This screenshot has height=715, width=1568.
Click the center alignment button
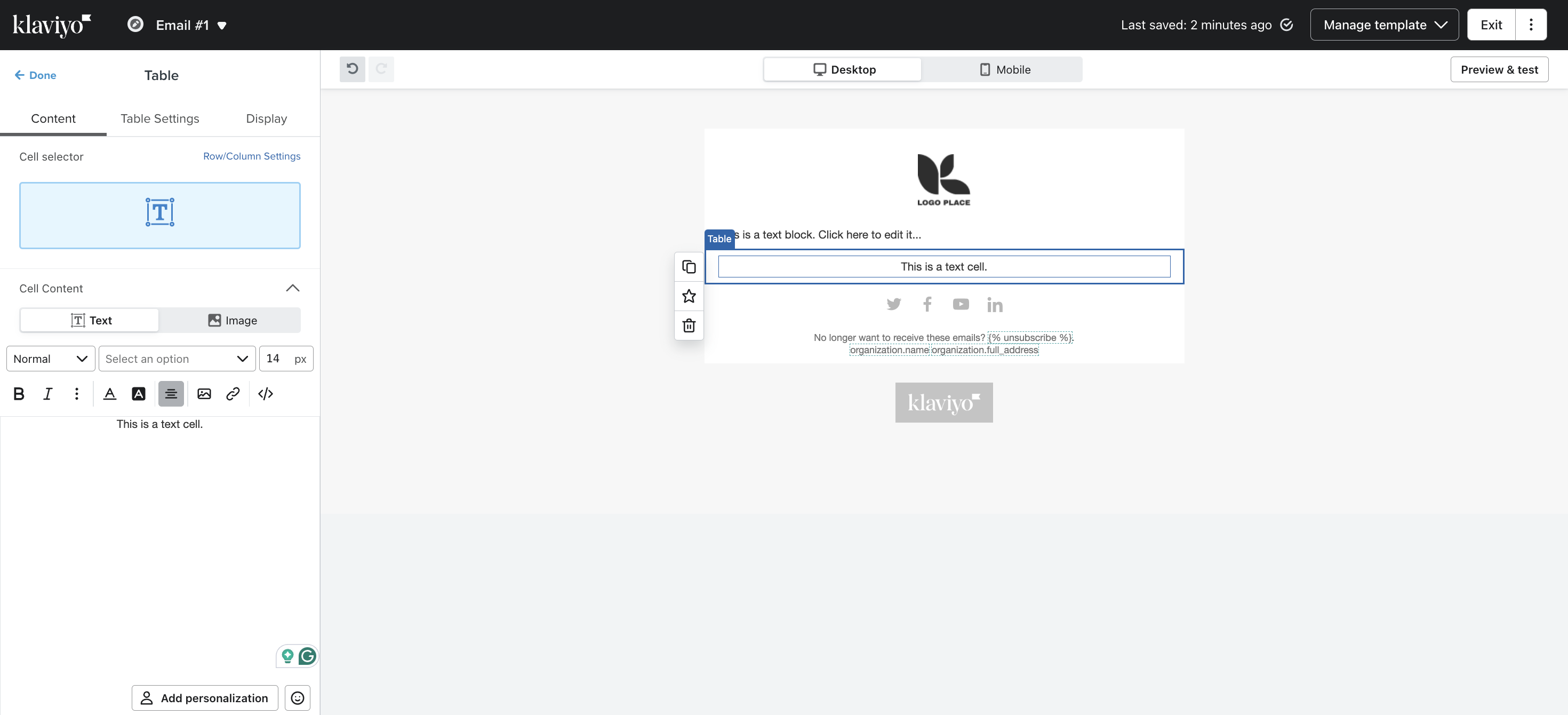click(x=171, y=394)
